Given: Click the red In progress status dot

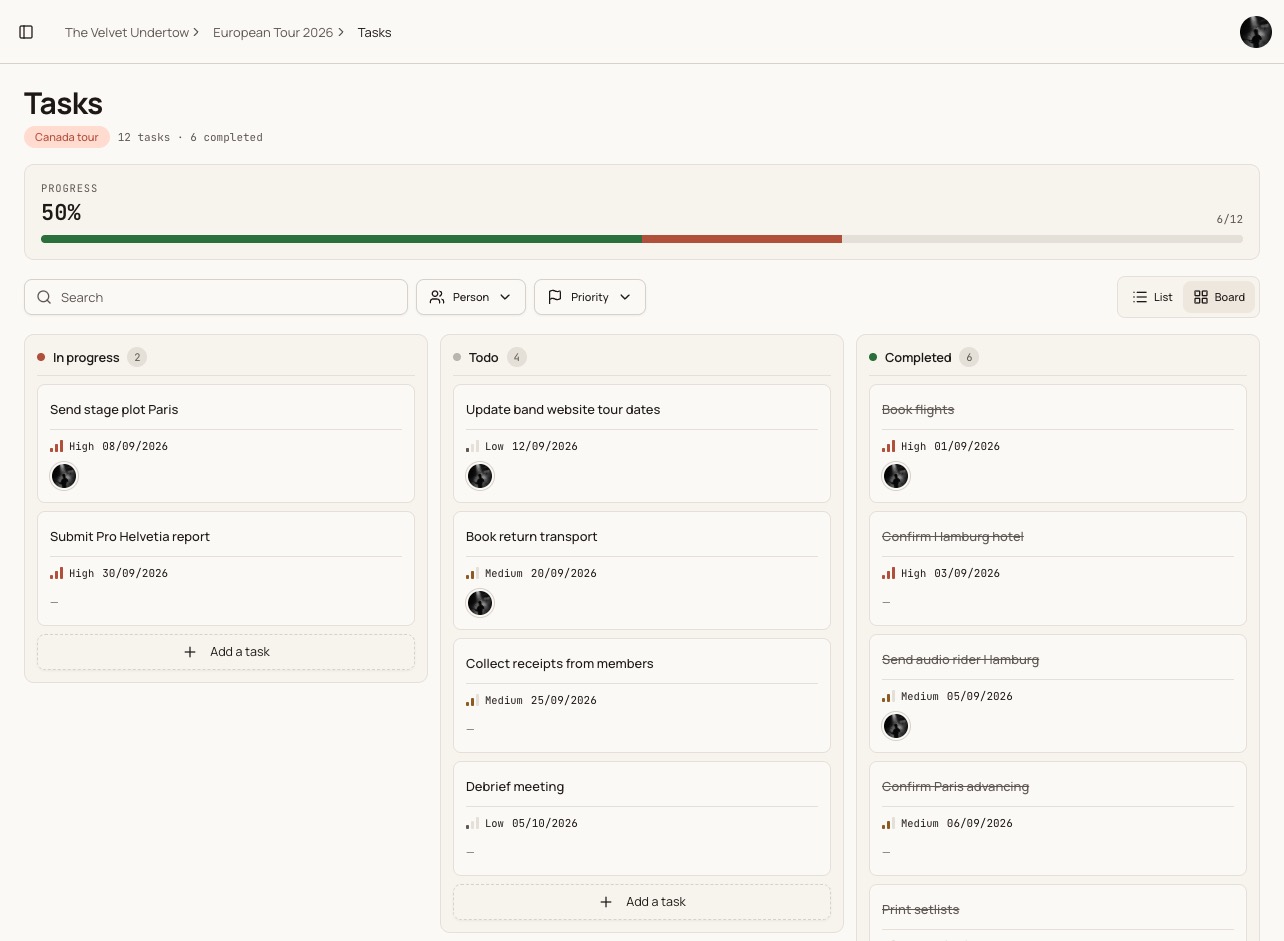Looking at the screenshot, I should (41, 357).
